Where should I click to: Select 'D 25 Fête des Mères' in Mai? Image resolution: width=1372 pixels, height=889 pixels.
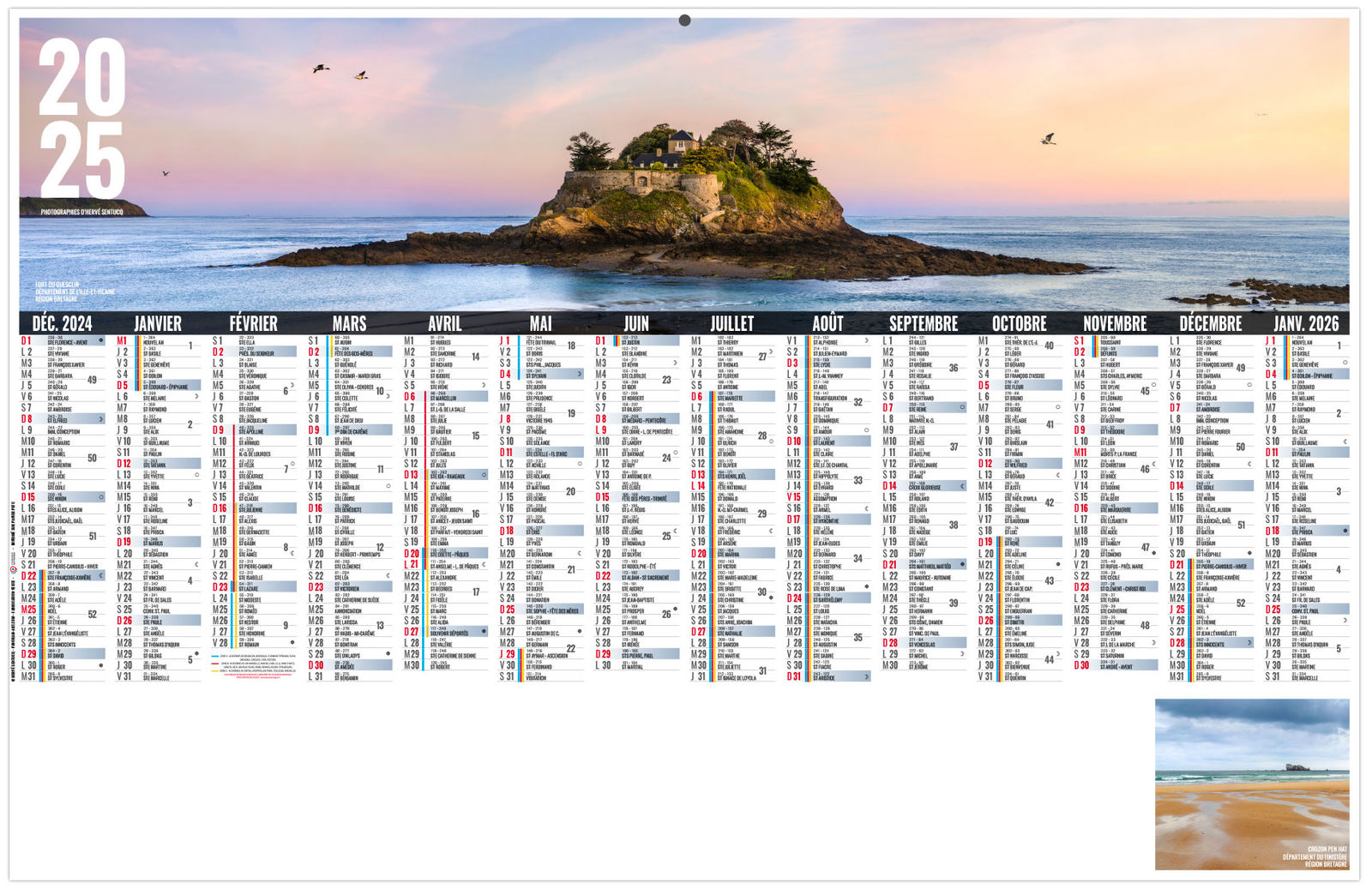(x=541, y=610)
